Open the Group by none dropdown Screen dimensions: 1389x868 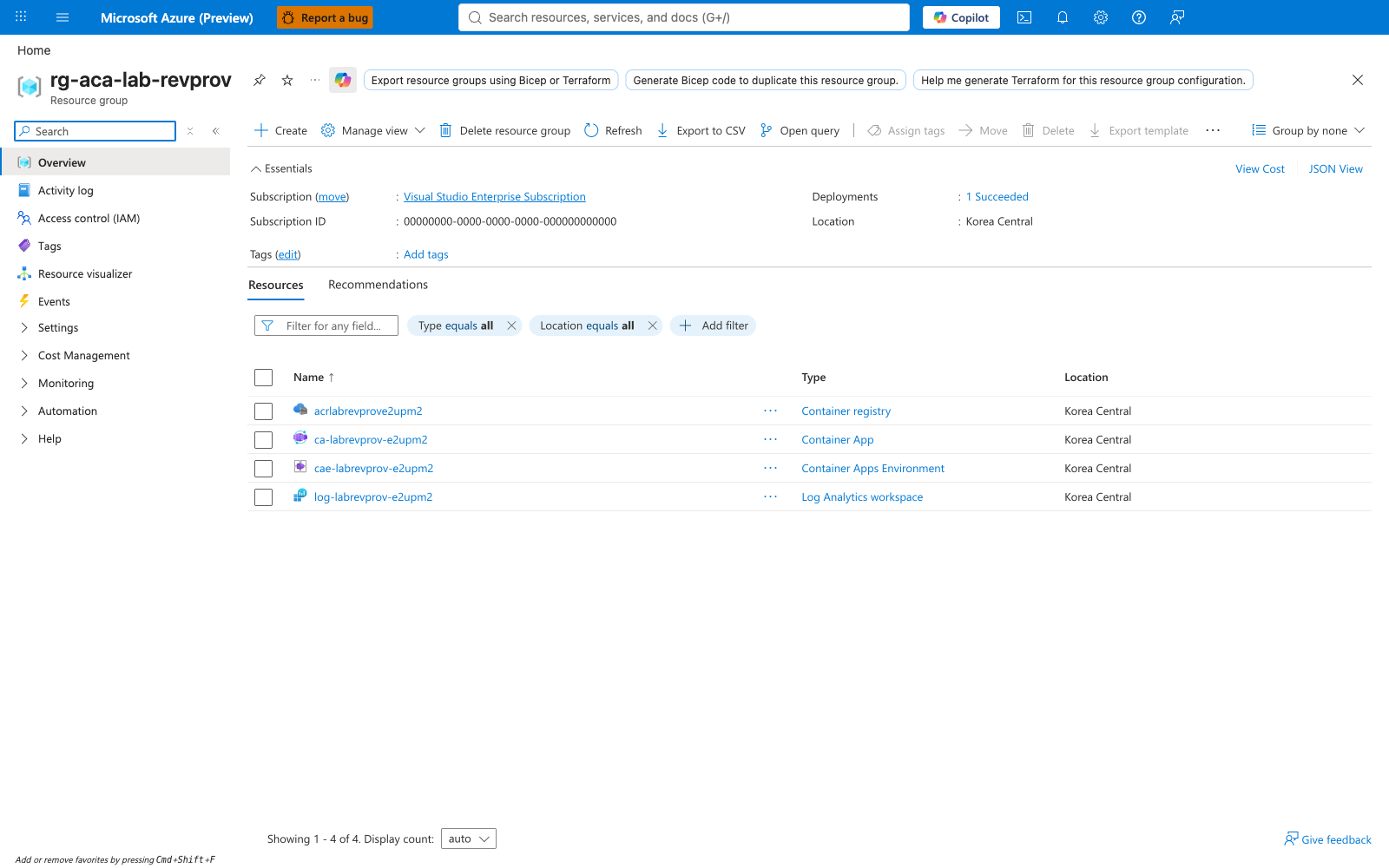[1309, 130]
